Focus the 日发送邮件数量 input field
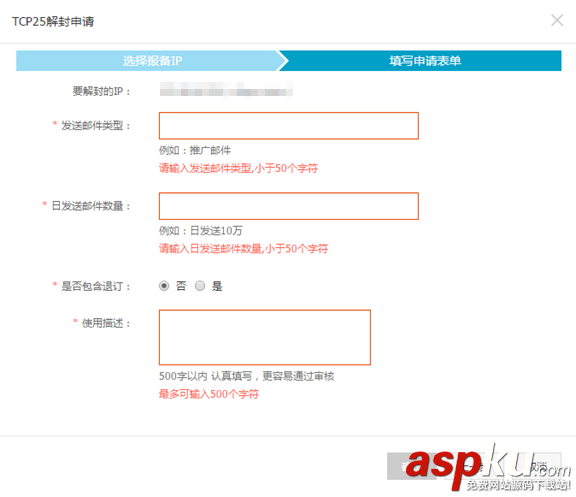Screen dimensions: 576x497 coord(289,206)
